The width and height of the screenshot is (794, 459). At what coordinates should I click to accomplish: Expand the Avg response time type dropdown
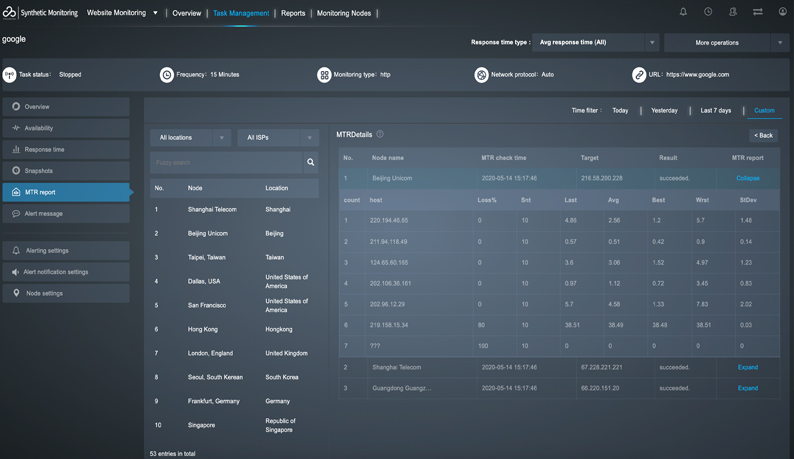point(596,43)
